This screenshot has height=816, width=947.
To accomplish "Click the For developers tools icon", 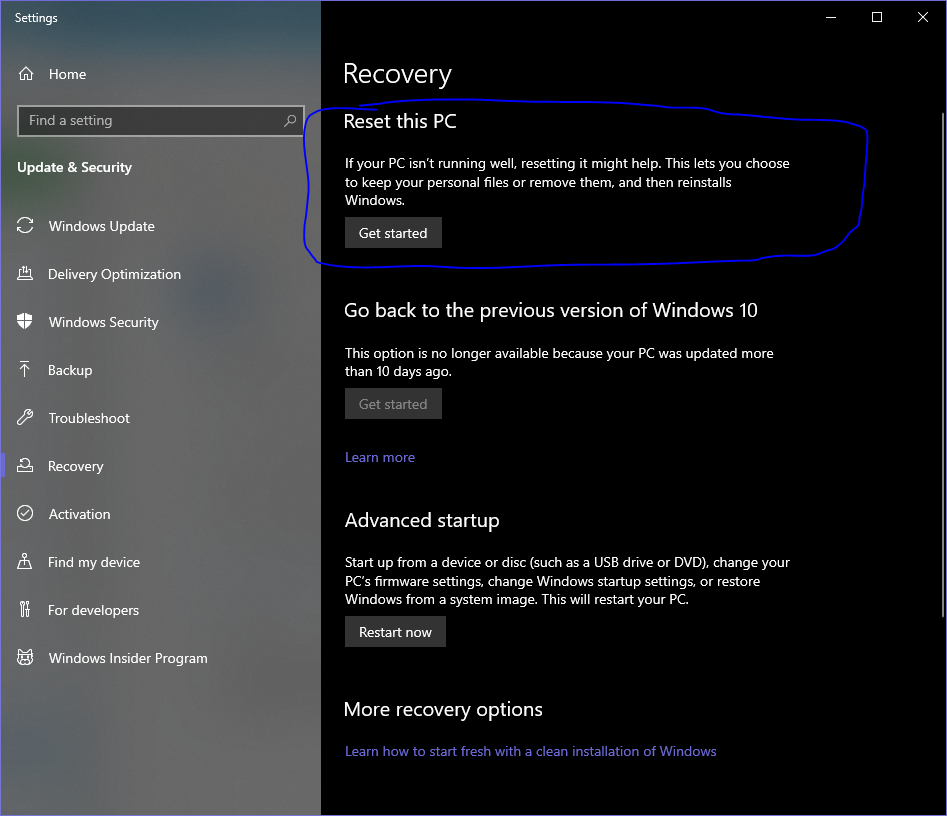I will [x=25, y=609].
